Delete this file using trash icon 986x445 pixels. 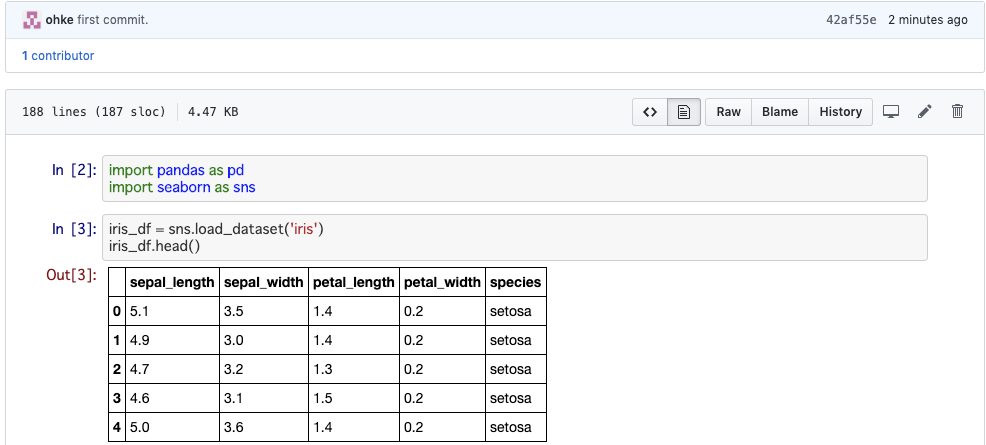click(957, 112)
